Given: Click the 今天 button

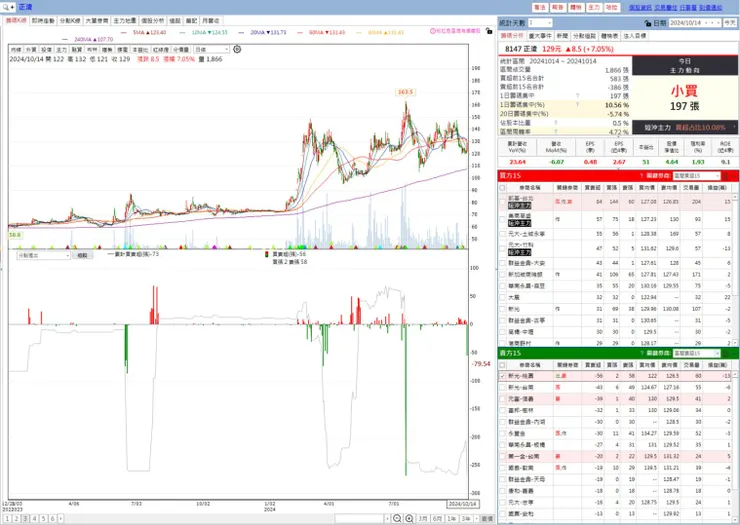Looking at the screenshot, I should 730,23.
